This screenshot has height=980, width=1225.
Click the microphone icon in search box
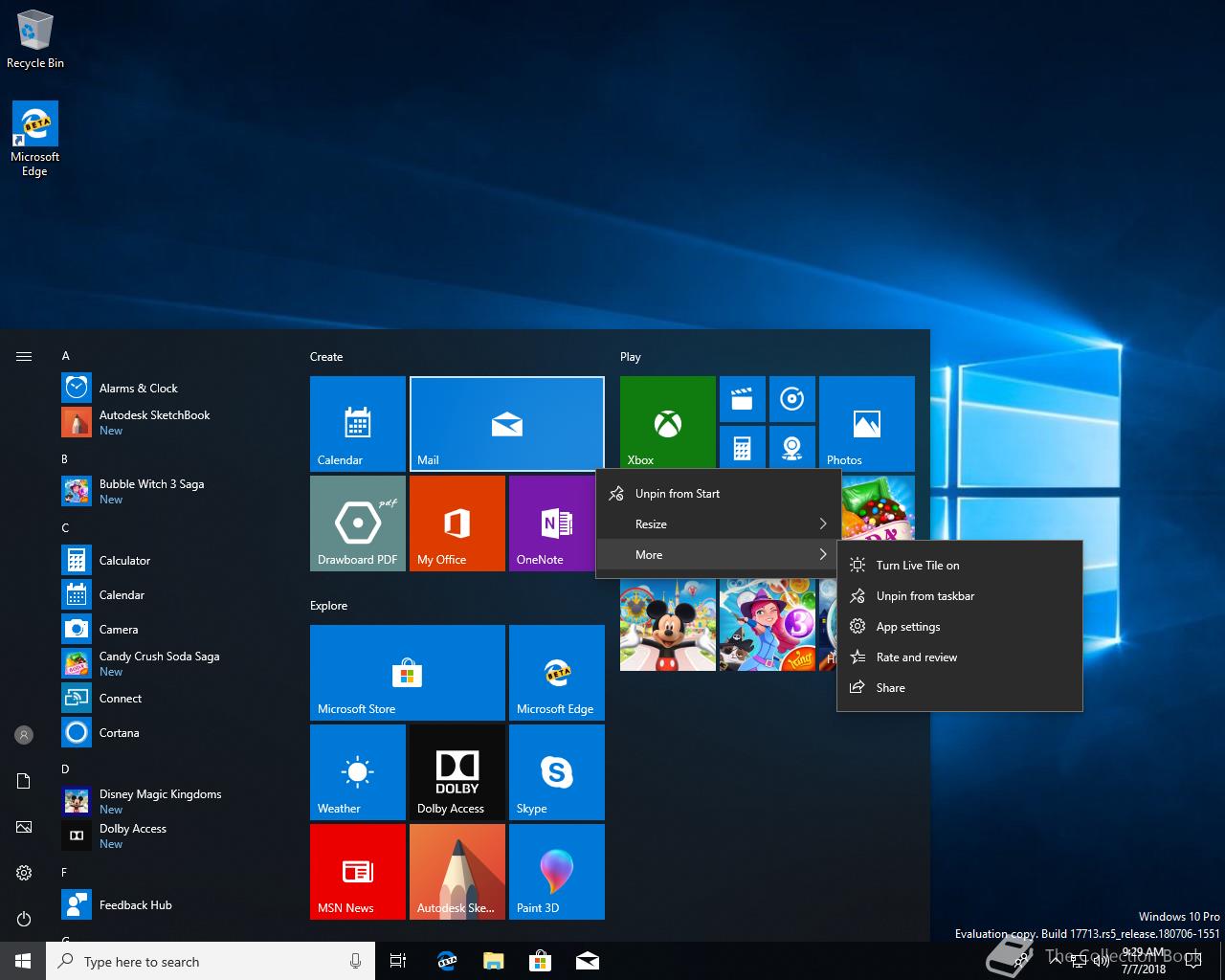356,961
